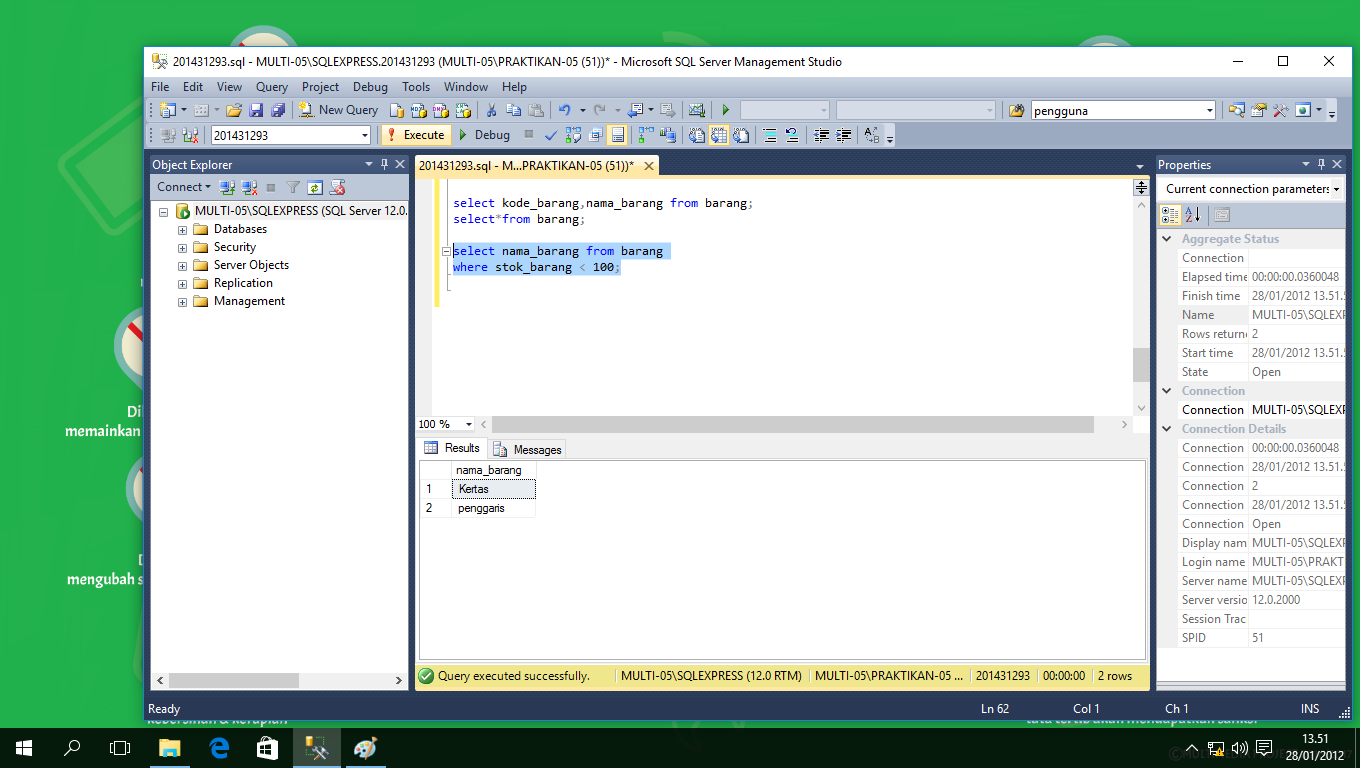
Task: Open the zoom percentage selector showing 100%
Action: coord(443,424)
